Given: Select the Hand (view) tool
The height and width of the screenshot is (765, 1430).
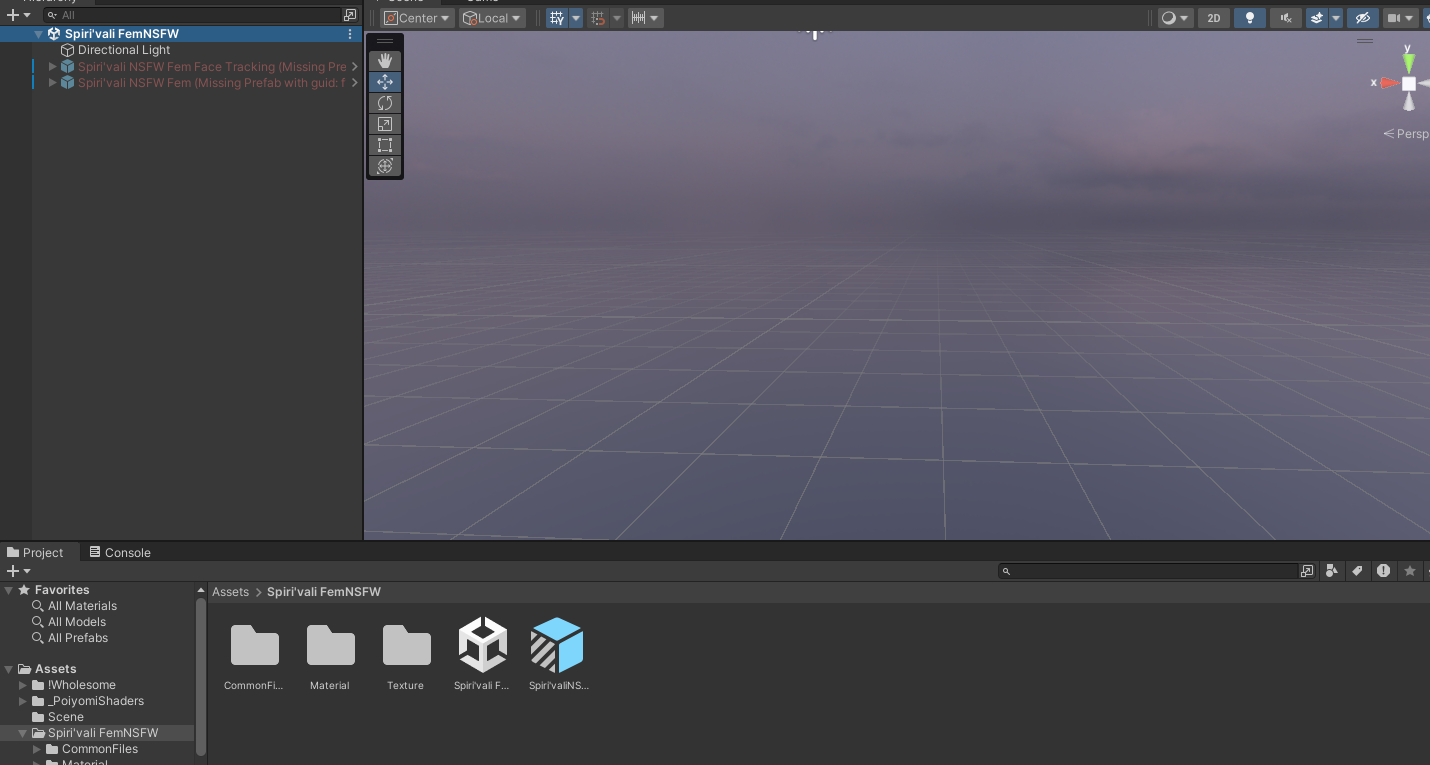Looking at the screenshot, I should (x=385, y=61).
